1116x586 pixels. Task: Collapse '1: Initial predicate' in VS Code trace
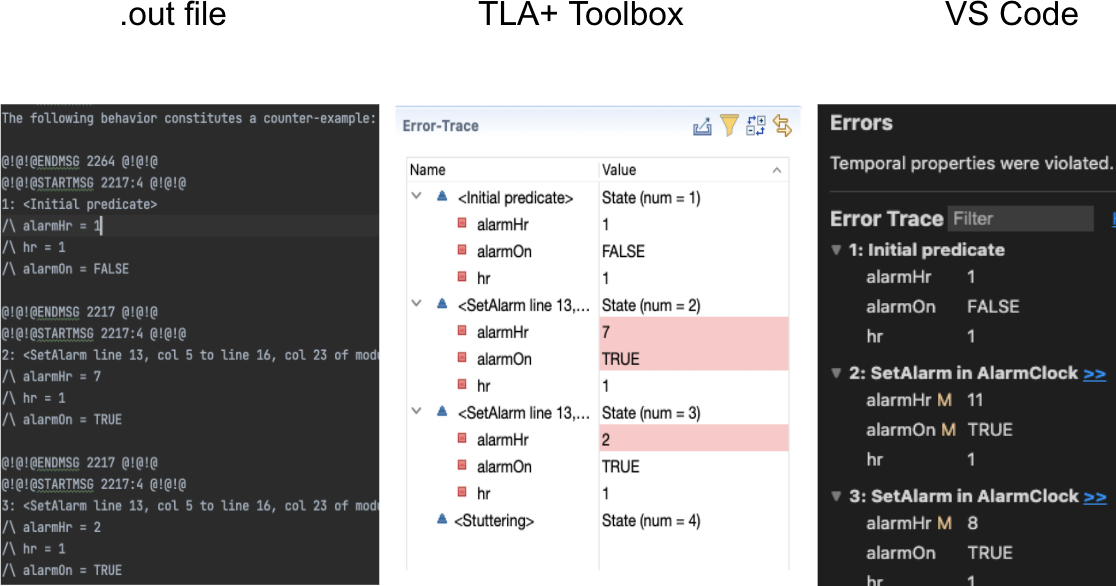click(x=836, y=250)
